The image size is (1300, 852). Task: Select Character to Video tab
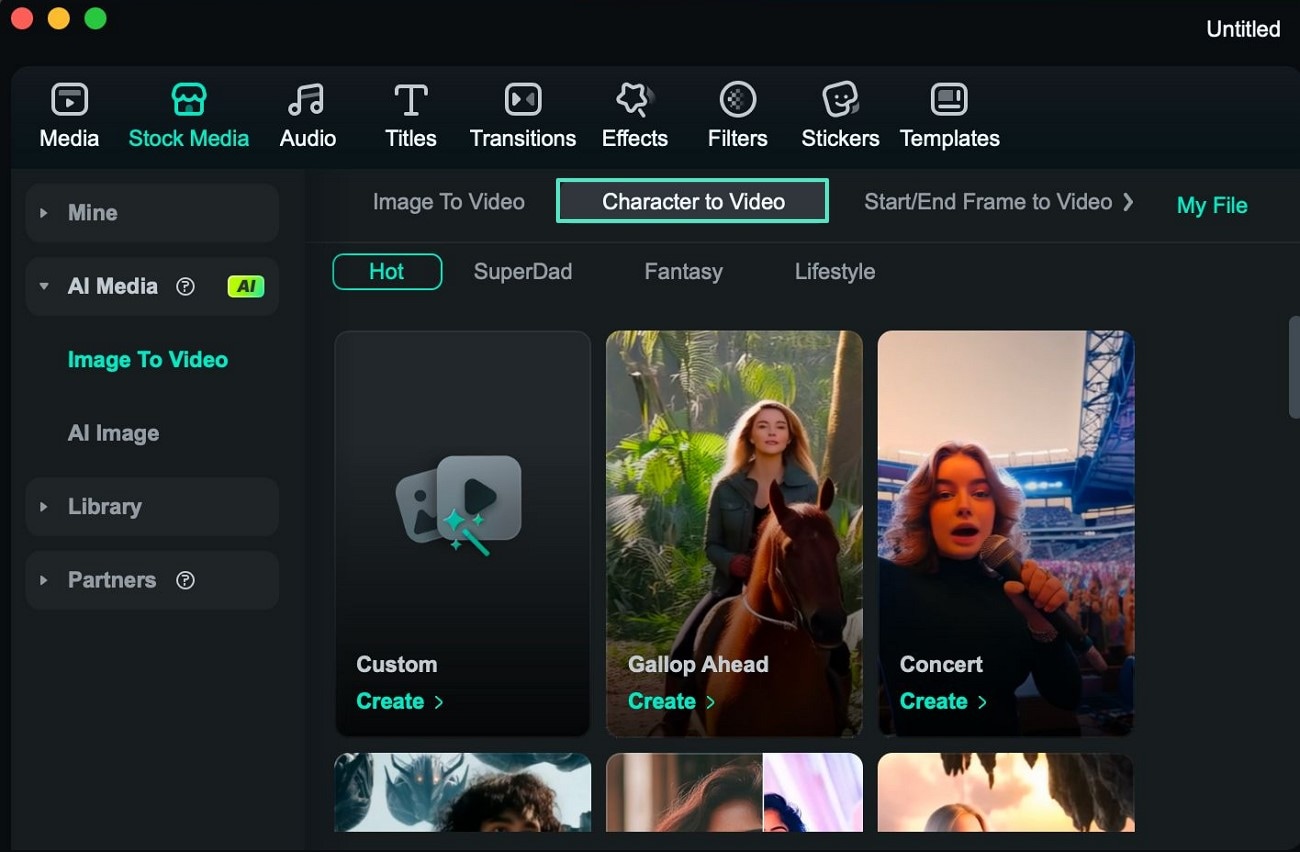point(693,201)
